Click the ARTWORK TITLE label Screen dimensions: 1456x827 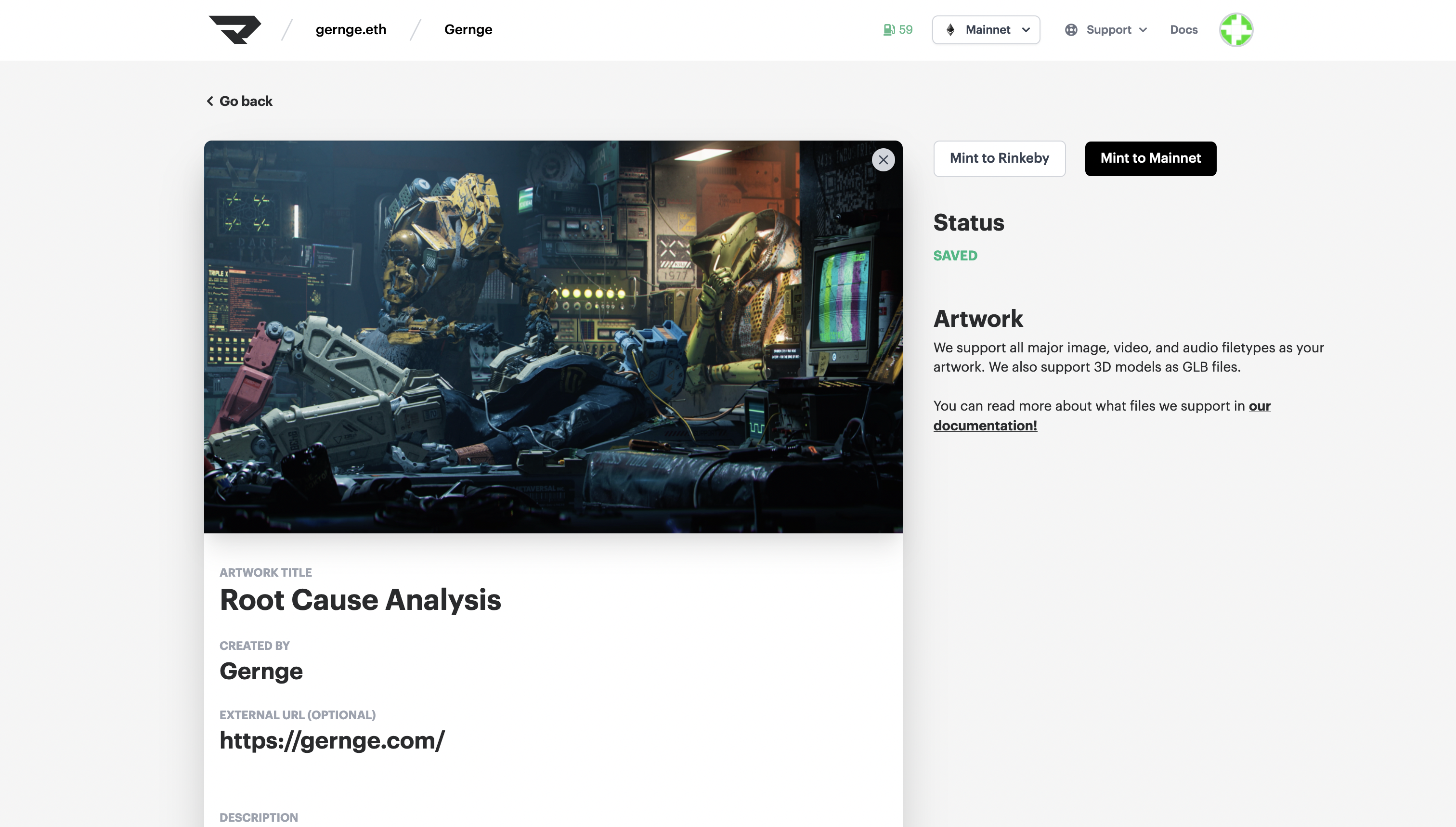(x=265, y=572)
